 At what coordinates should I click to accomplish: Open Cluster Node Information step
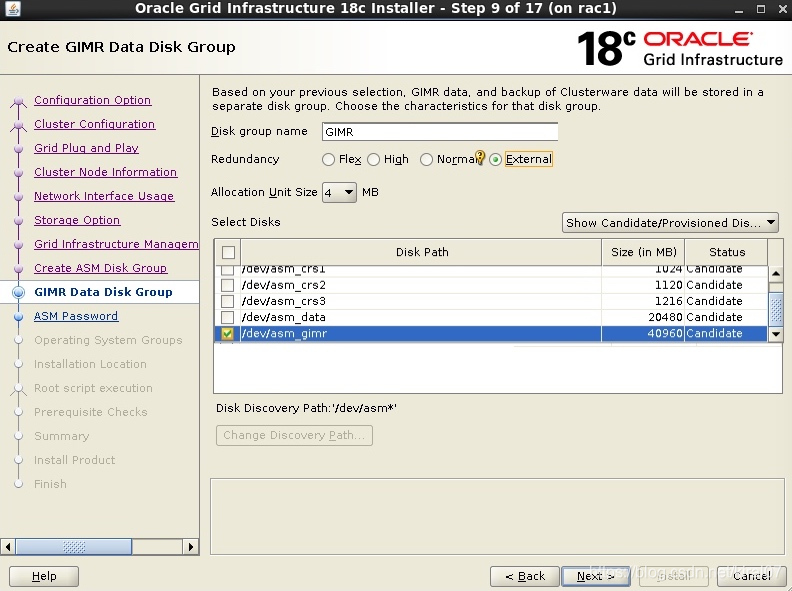tap(106, 172)
